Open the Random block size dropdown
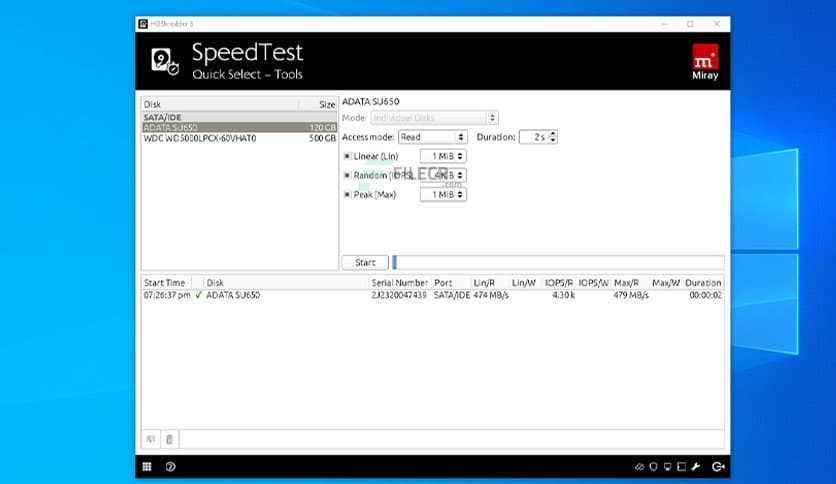This screenshot has width=836, height=484. tap(443, 175)
